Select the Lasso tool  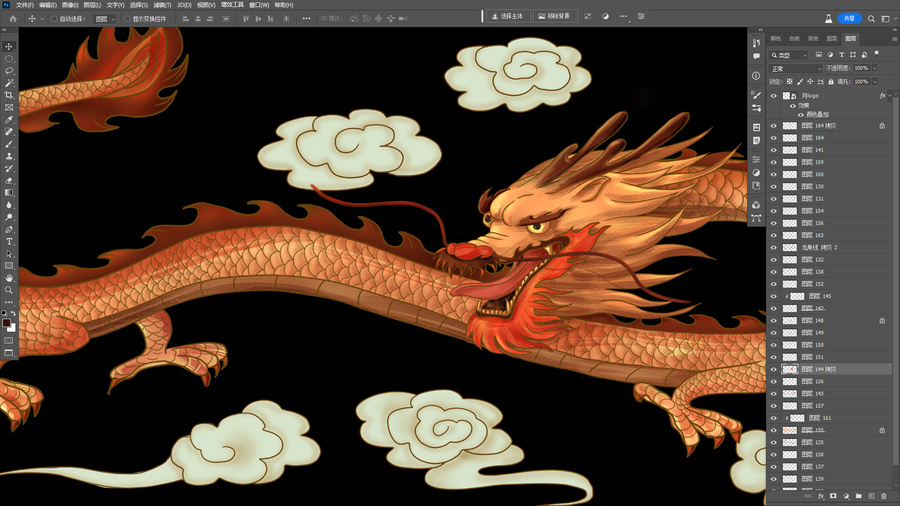[x=9, y=71]
